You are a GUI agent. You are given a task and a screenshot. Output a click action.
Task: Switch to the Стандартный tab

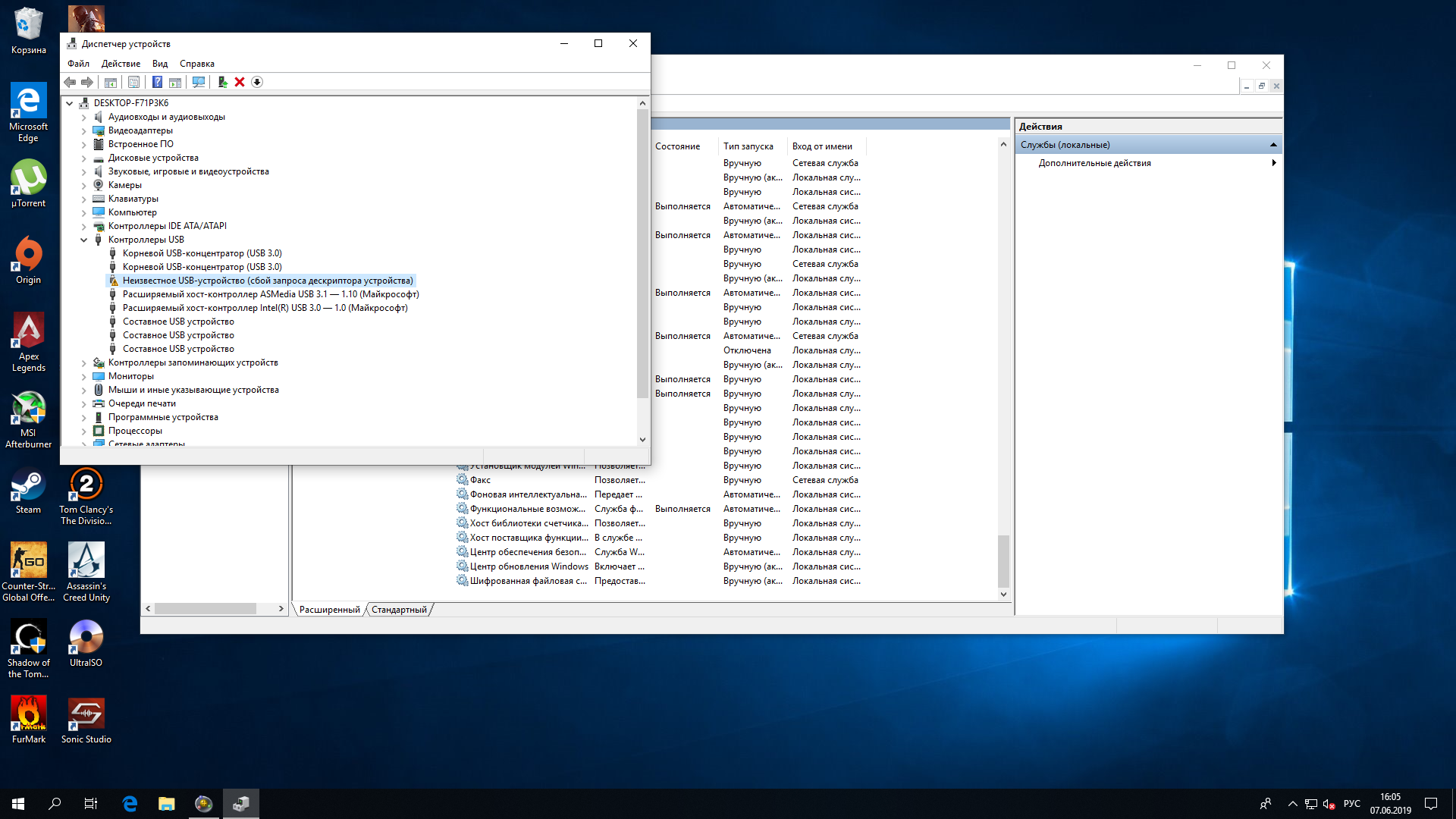point(399,610)
